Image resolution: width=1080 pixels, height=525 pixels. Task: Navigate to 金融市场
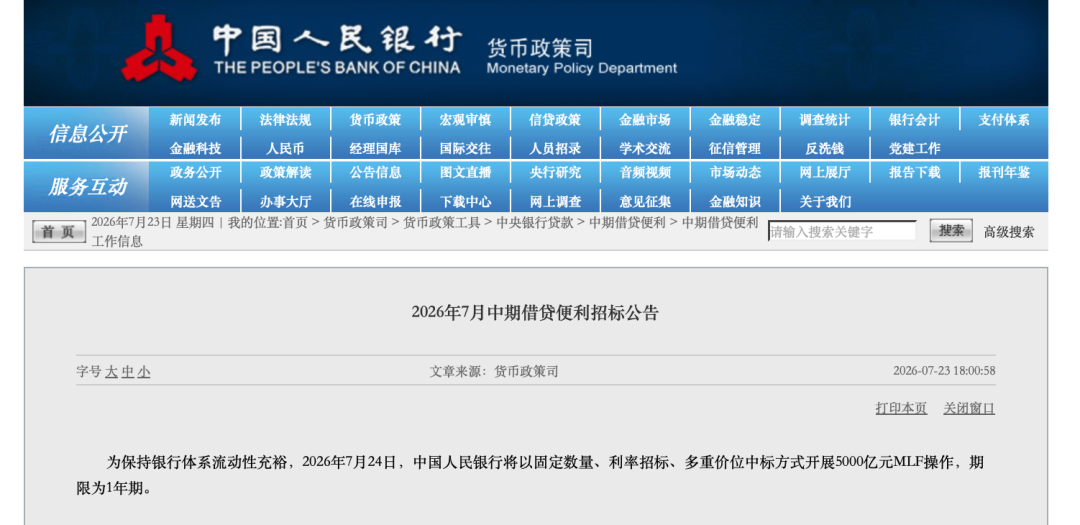pyautogui.click(x=645, y=120)
